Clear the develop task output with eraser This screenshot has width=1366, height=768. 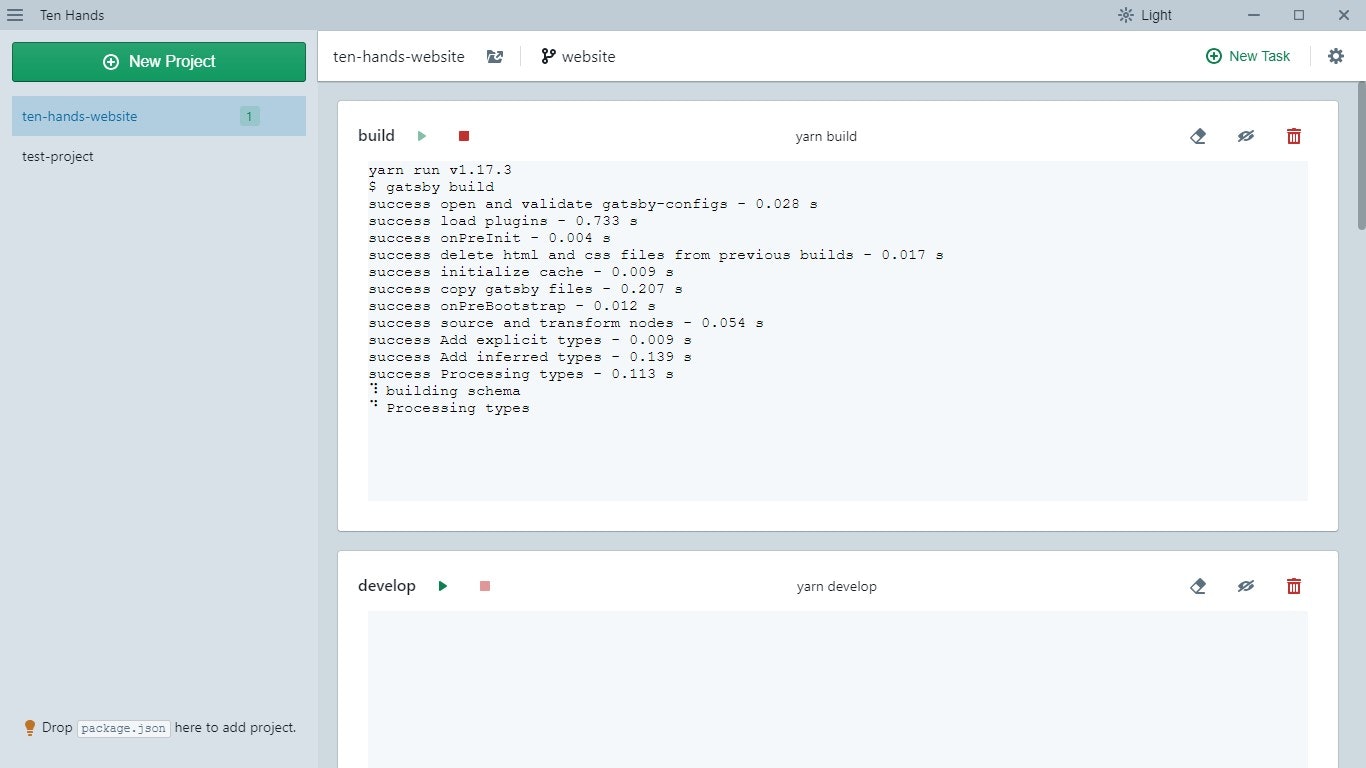1198,586
